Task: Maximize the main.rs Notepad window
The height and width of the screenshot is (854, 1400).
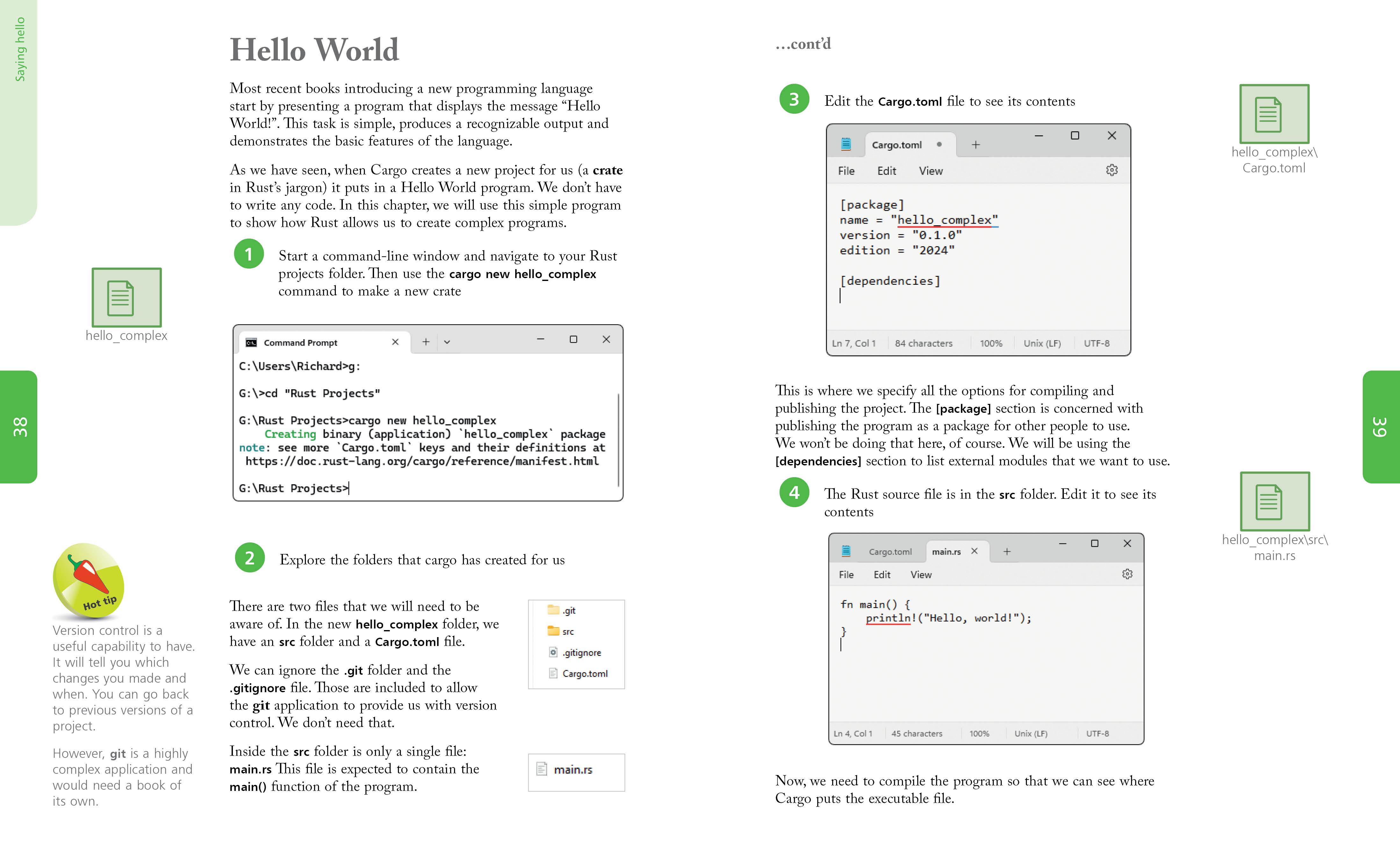Action: click(x=1095, y=544)
